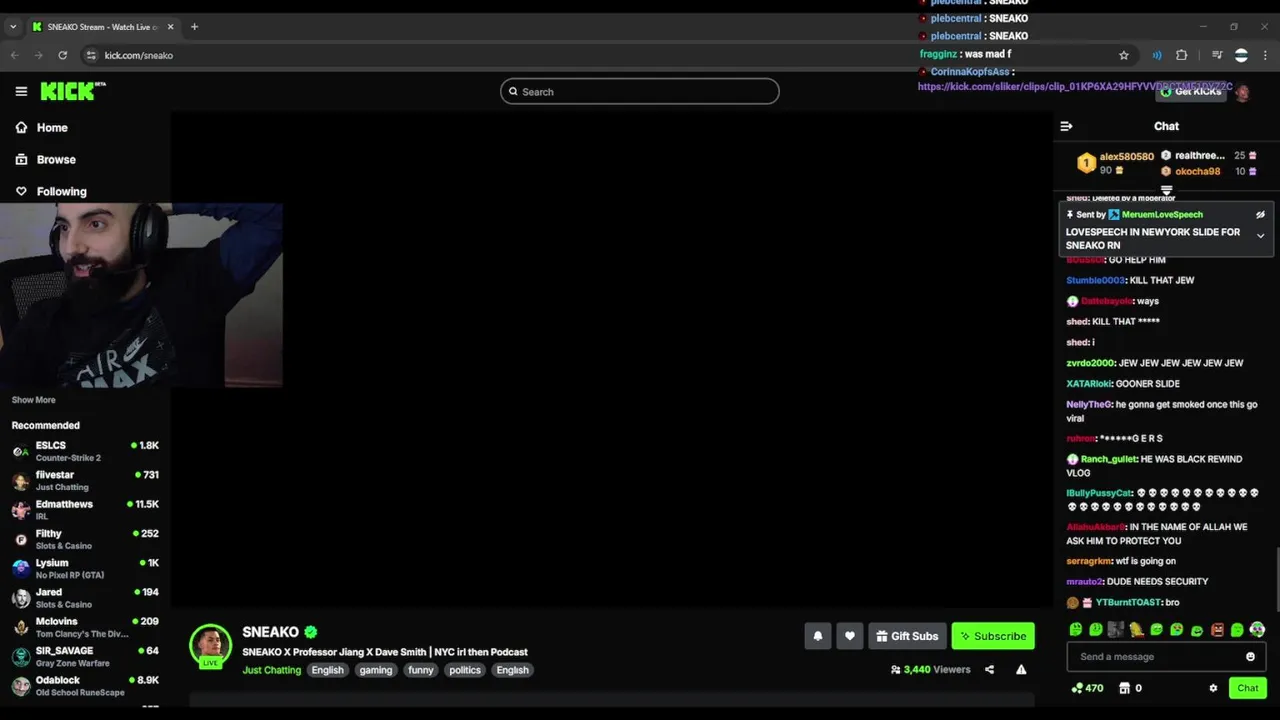Image resolution: width=1280 pixels, height=720 pixels.
Task: Open recommended channel fiivestar
Action: [85, 480]
